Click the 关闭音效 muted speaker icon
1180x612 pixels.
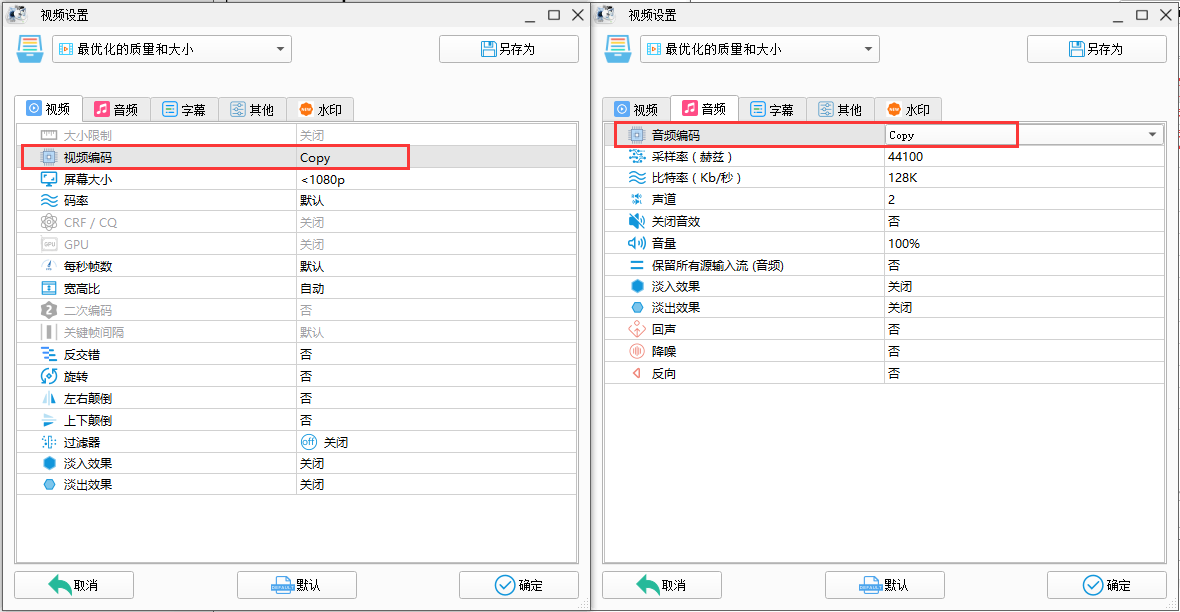(x=637, y=221)
